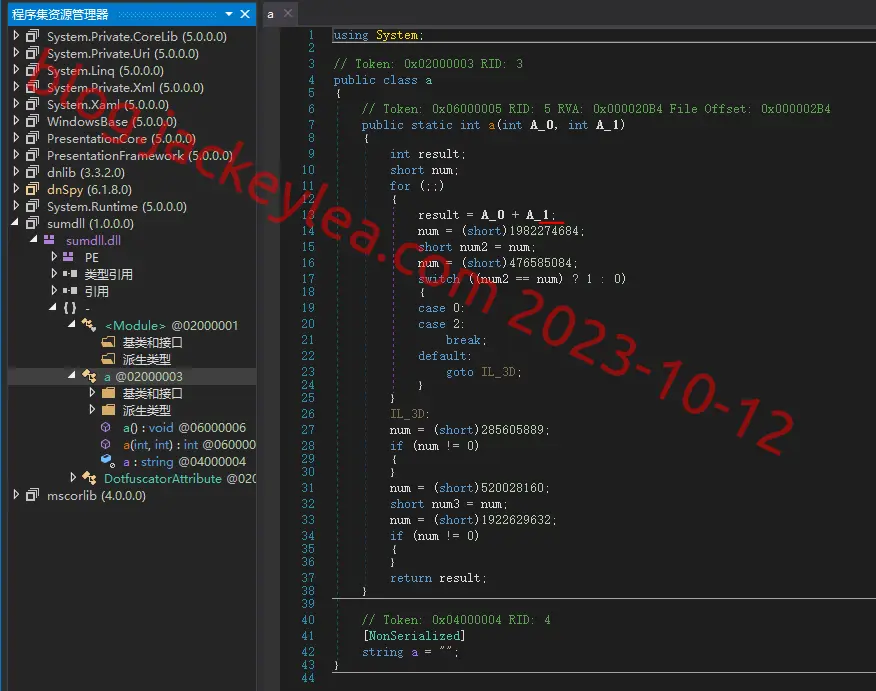This screenshot has height=691, width=876.
Task: Click the PE node icon
Action: pyautogui.click(x=69, y=257)
